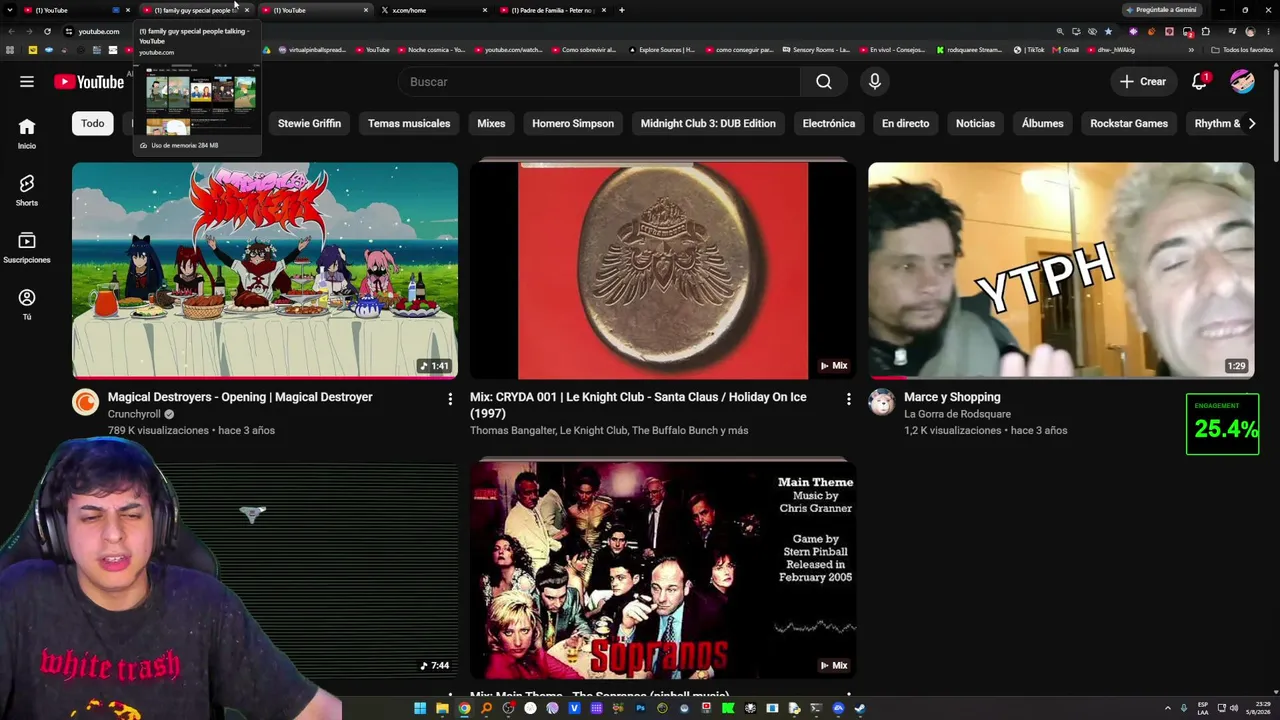Select the Noticias filter chip
1280x720 pixels.
click(976, 123)
